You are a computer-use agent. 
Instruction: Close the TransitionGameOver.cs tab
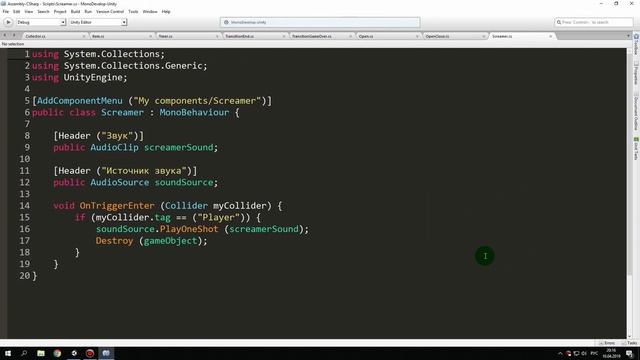[350, 36]
